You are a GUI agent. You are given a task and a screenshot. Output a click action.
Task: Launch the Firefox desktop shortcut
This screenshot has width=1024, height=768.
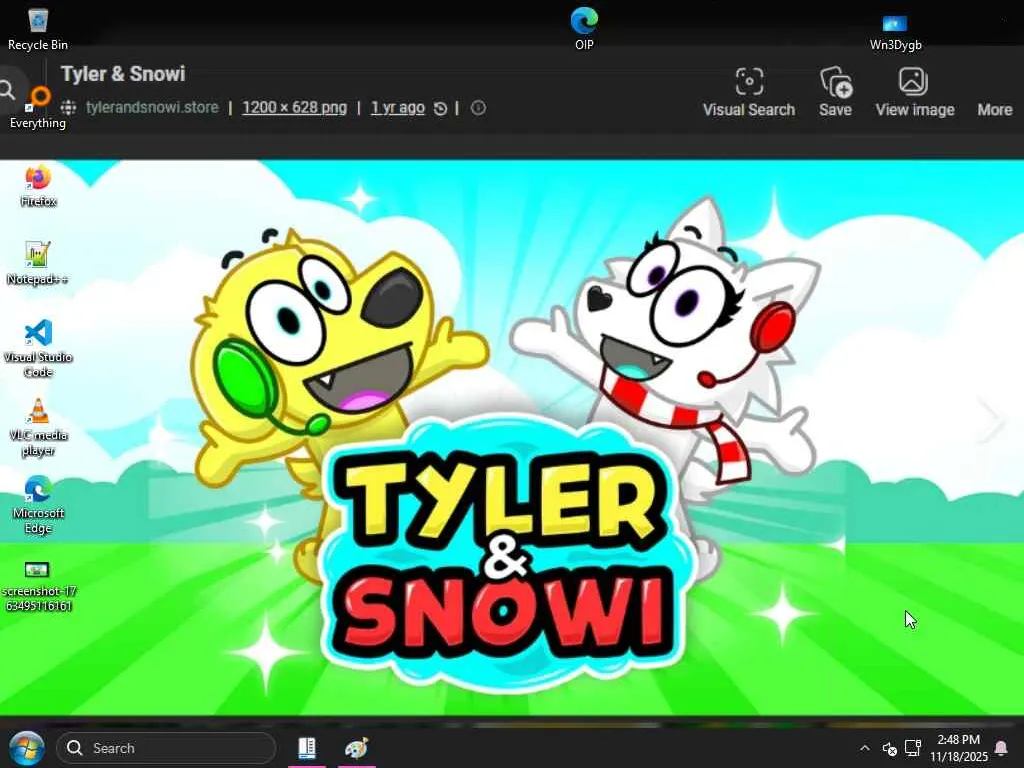click(38, 185)
